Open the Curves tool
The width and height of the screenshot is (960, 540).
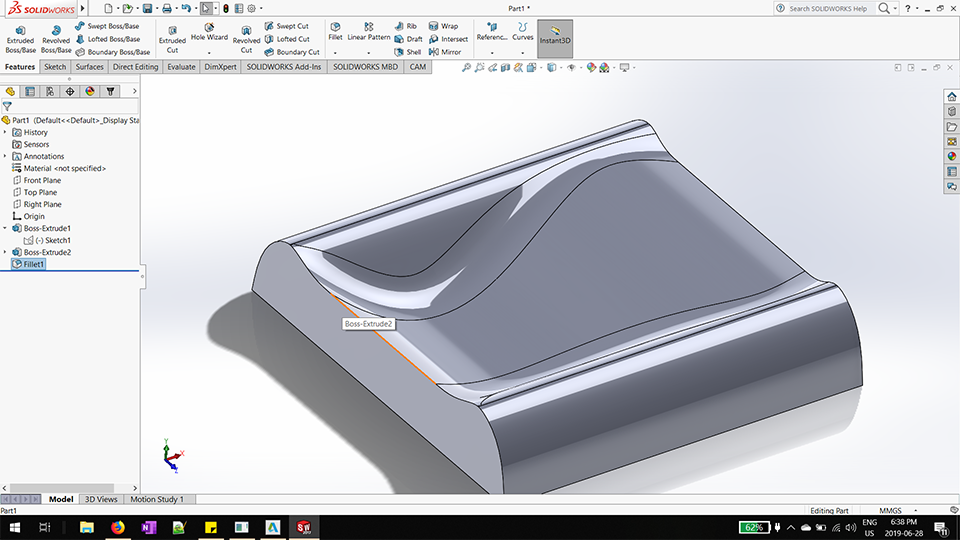pyautogui.click(x=522, y=32)
